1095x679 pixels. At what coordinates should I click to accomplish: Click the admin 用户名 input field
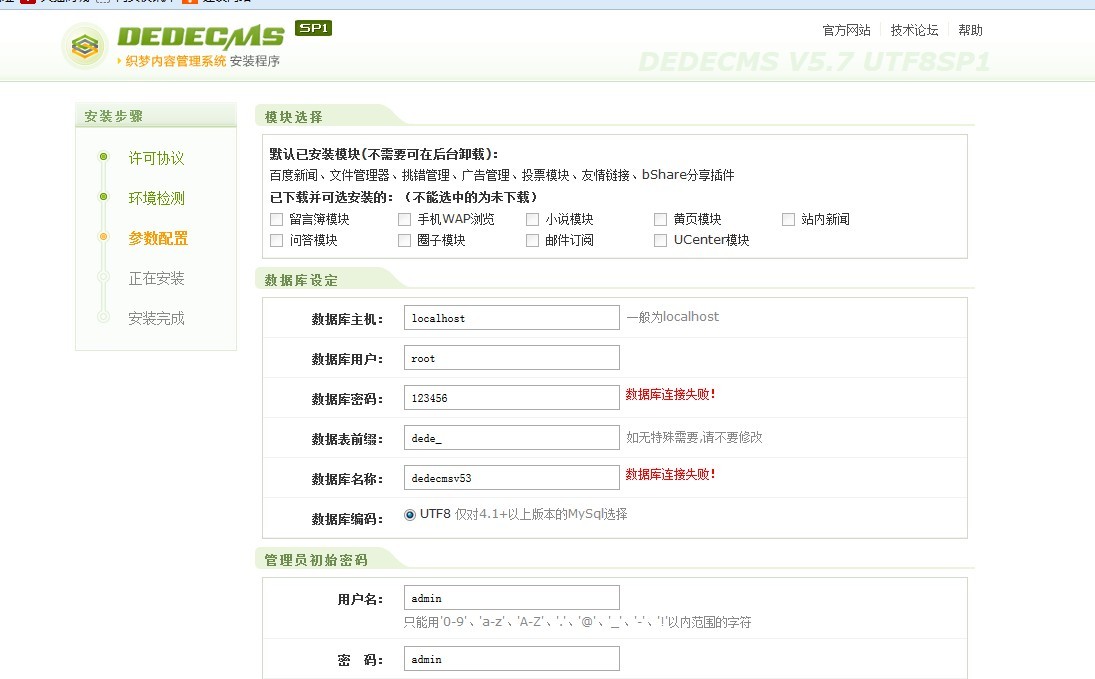[511, 598]
